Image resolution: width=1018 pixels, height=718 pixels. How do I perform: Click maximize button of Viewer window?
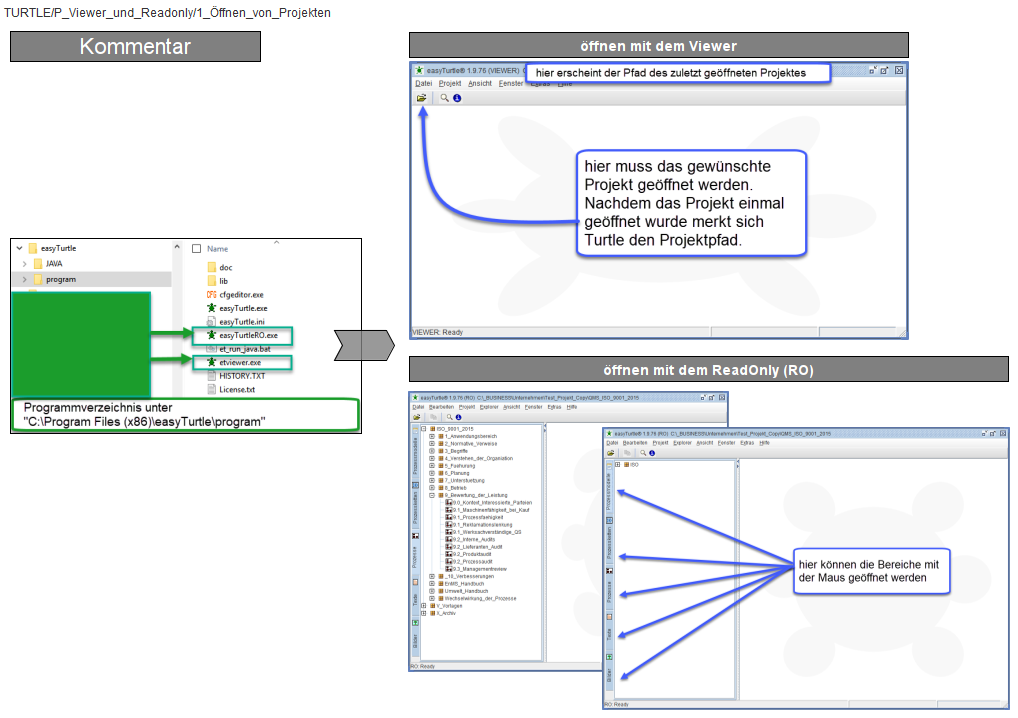(x=884, y=70)
